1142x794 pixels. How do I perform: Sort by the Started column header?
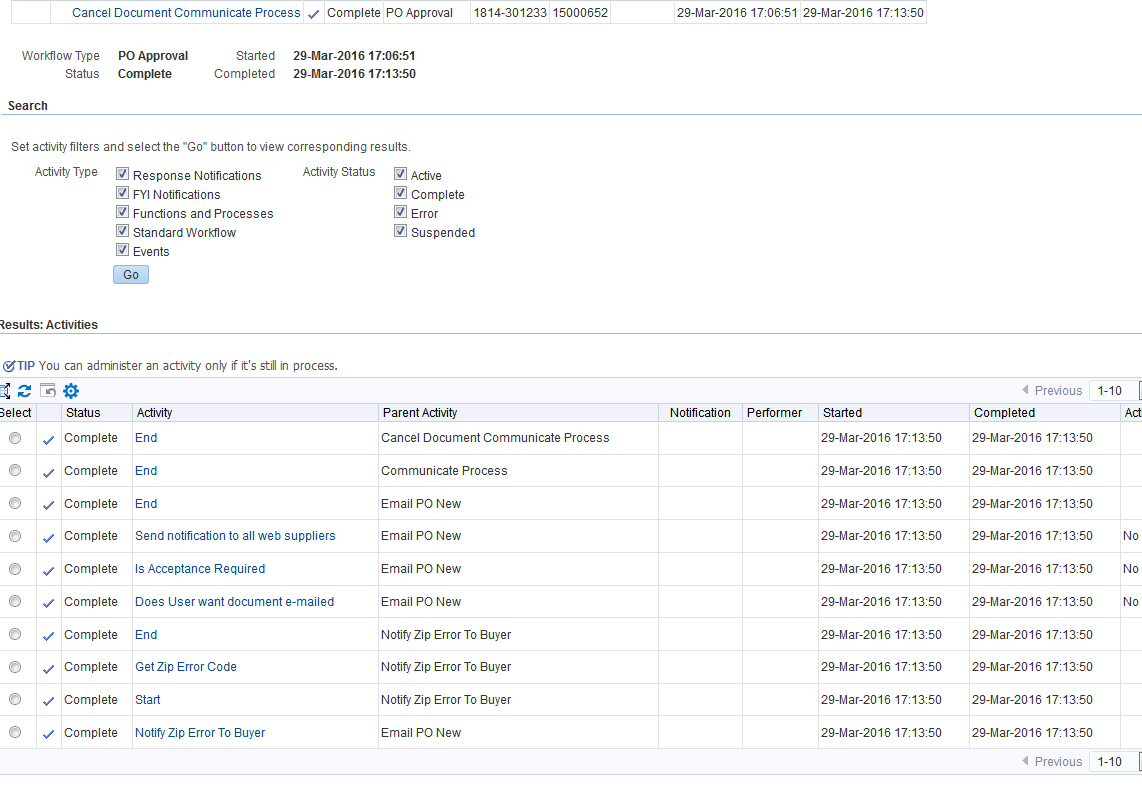pyautogui.click(x=842, y=413)
